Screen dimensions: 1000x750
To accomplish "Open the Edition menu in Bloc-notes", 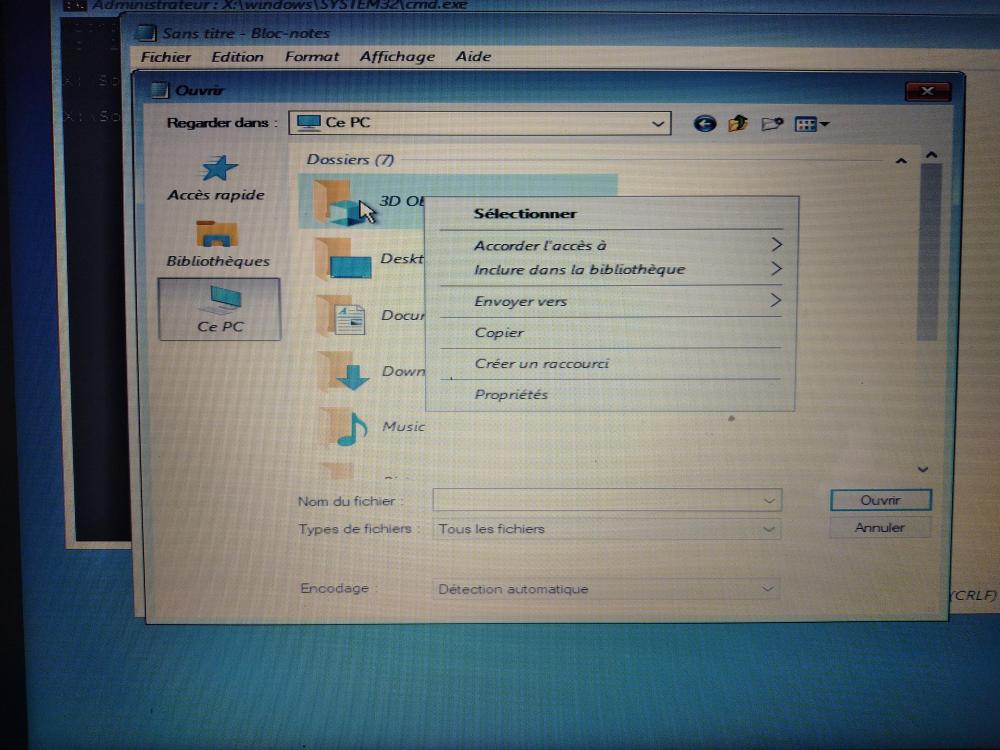I will pos(237,57).
